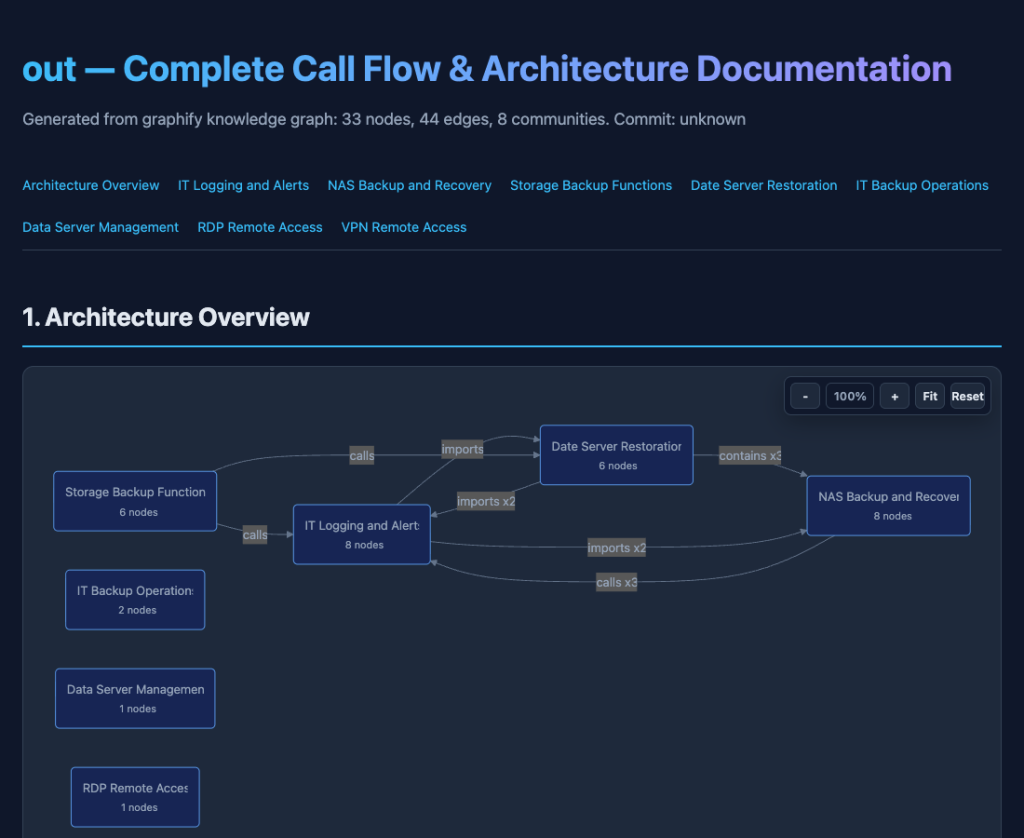Select the RDP Remote Access node
This screenshot has height=838, width=1024.
pos(135,797)
